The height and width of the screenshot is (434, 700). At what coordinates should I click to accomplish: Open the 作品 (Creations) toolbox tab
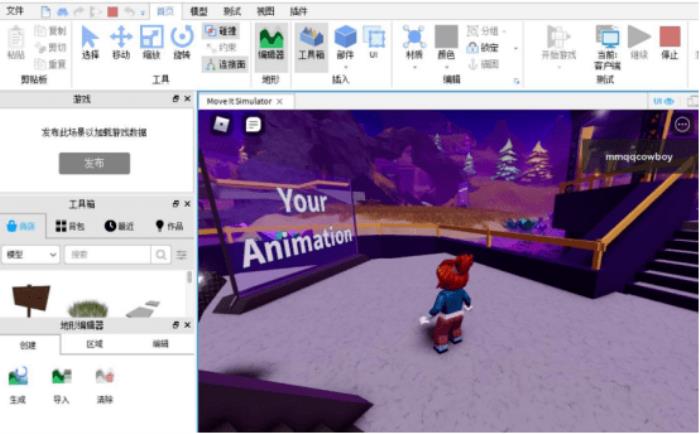(x=169, y=226)
